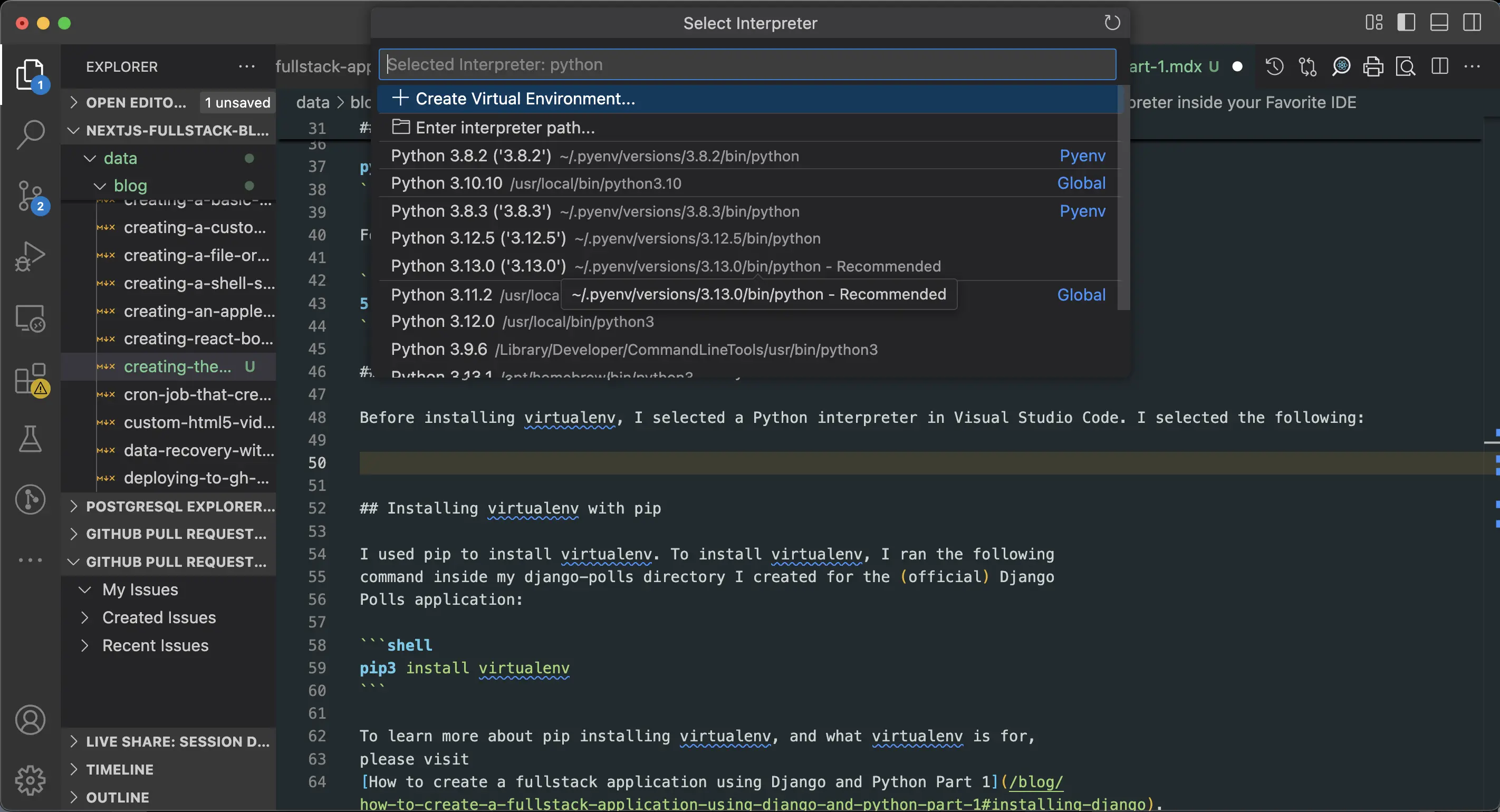Open creating-a-shell-s... file

tap(168, 284)
